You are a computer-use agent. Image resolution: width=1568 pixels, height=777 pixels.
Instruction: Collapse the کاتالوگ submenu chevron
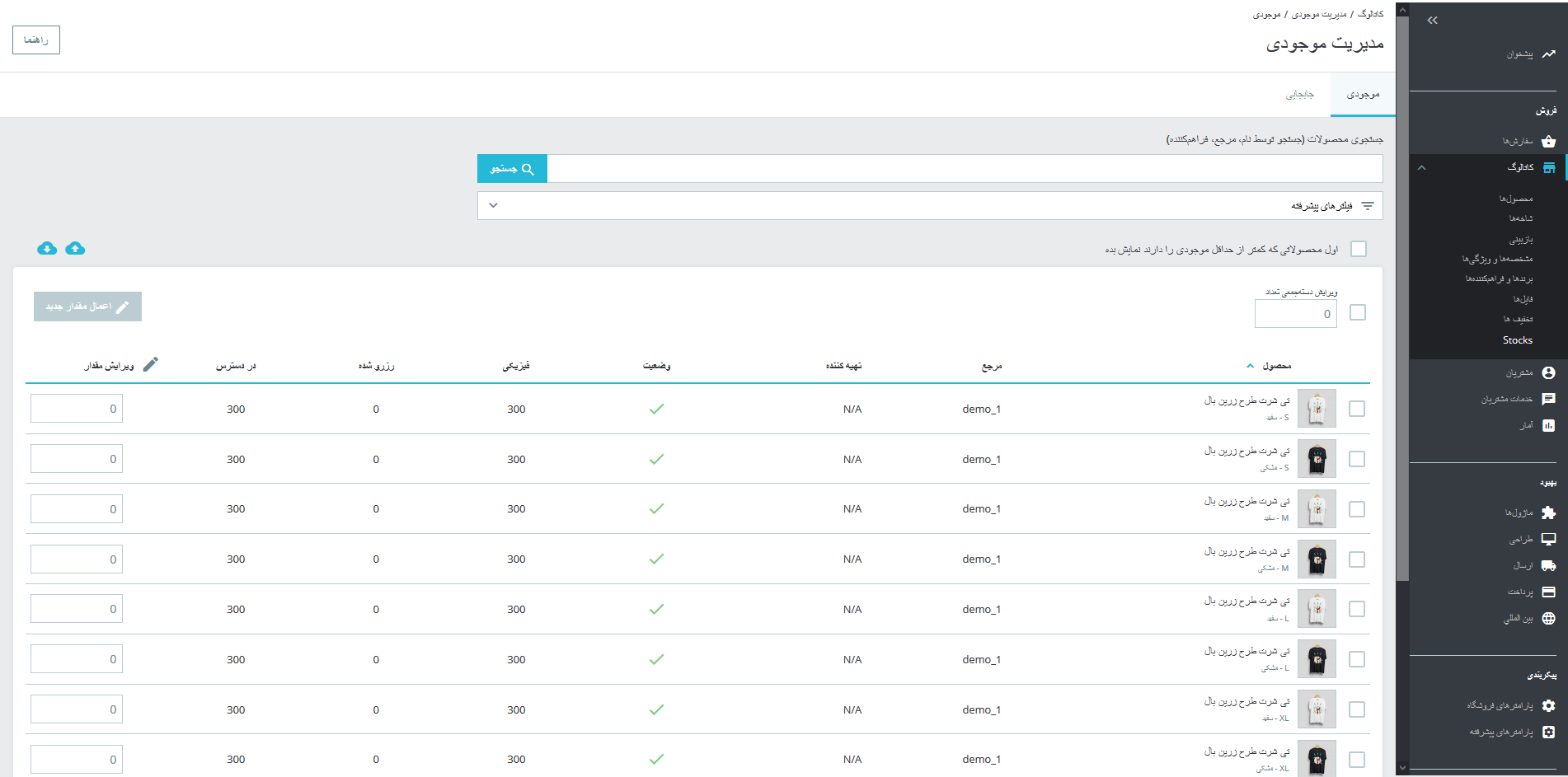(1421, 167)
